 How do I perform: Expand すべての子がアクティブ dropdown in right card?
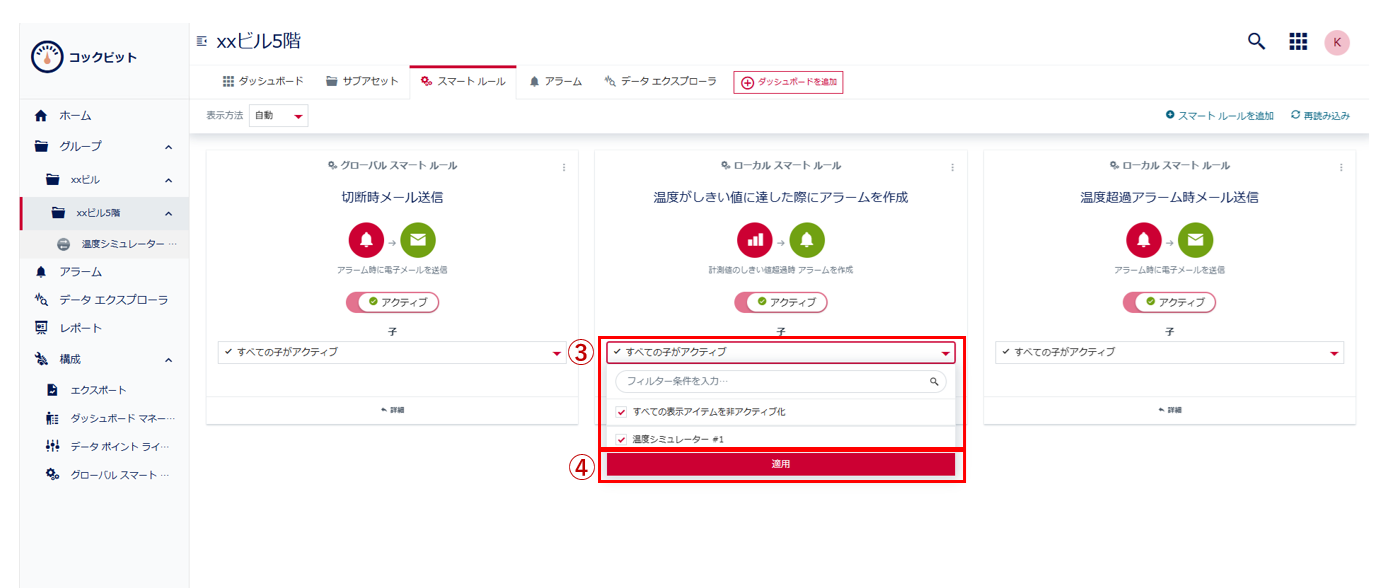point(1169,352)
